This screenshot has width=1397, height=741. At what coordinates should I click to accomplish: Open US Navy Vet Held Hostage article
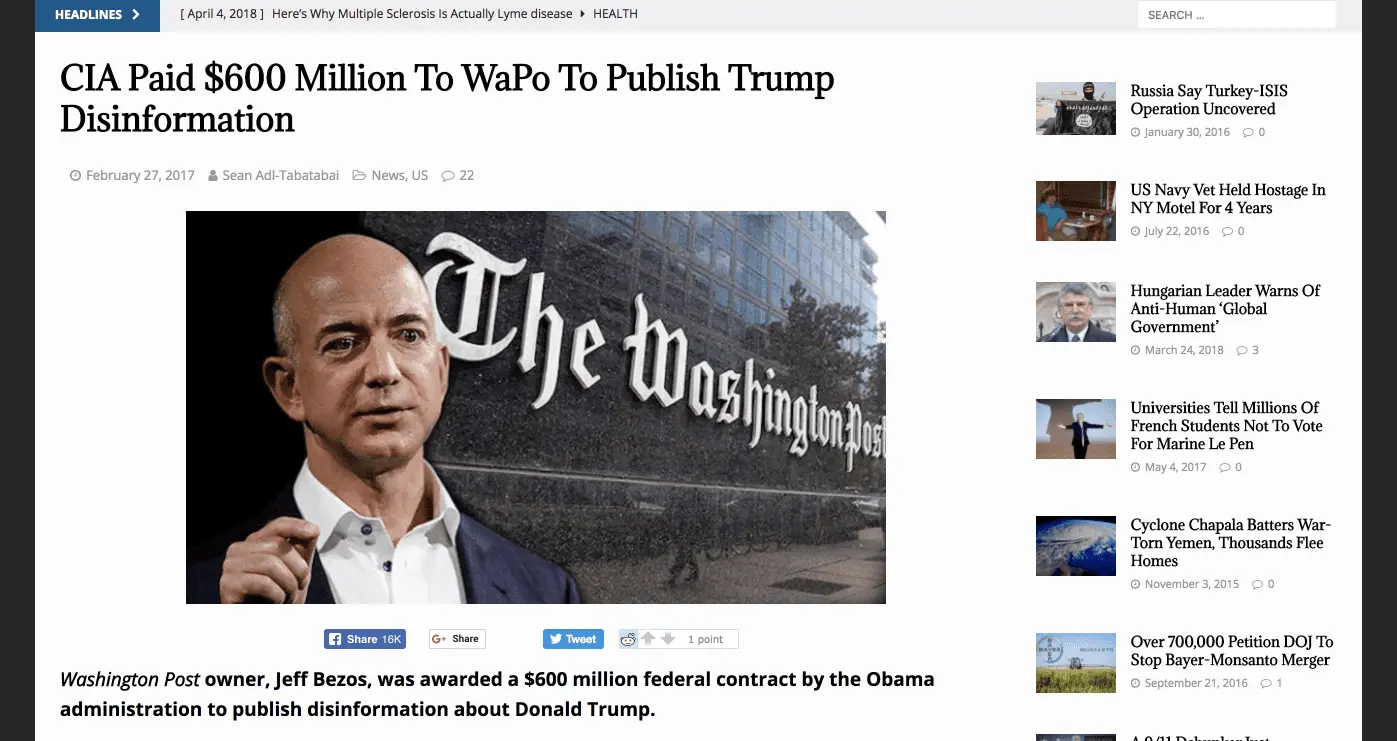tap(1228, 199)
